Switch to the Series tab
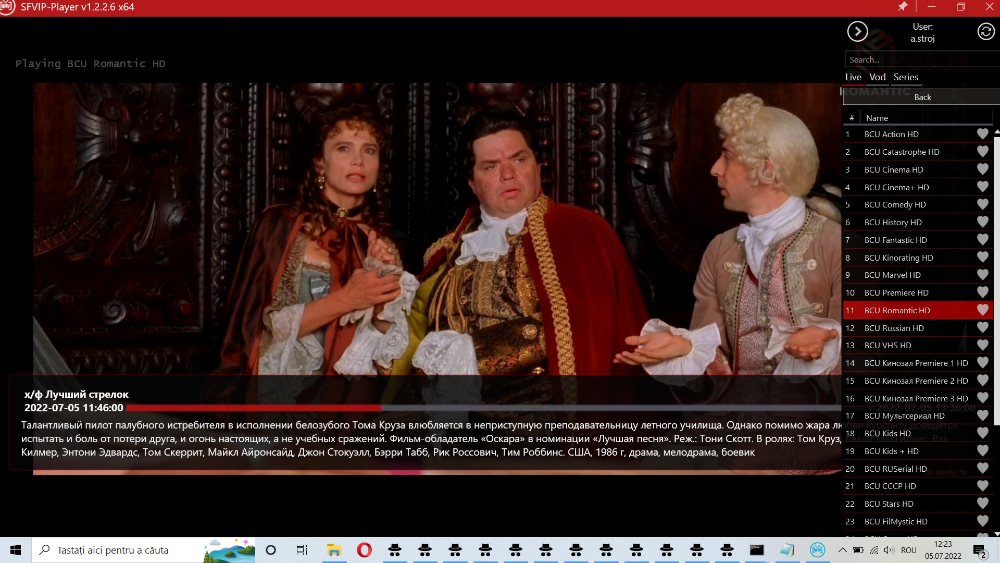Image resolution: width=1000 pixels, height=563 pixels. (x=906, y=77)
